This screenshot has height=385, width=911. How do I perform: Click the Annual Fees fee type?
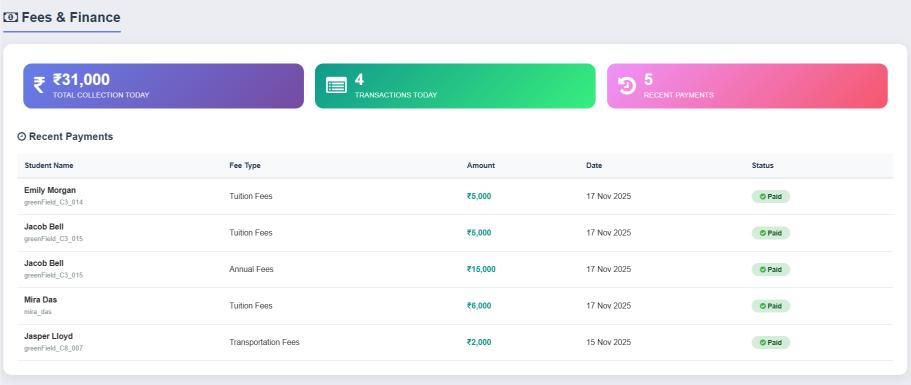click(251, 269)
